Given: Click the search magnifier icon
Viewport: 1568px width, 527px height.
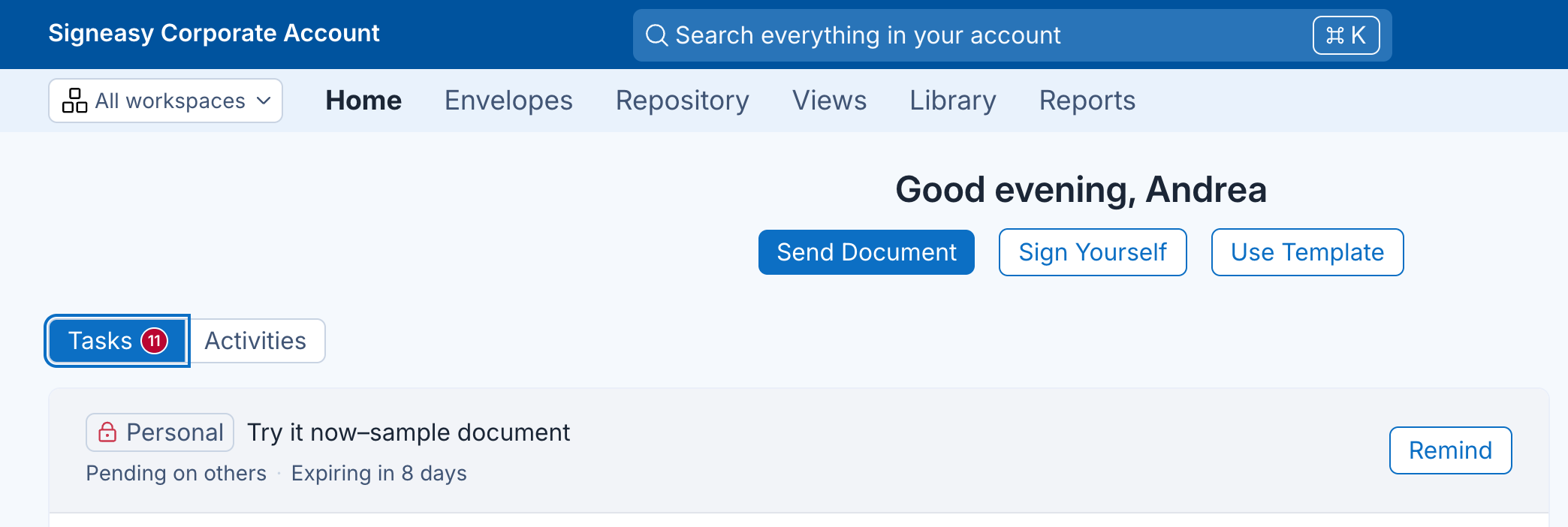Looking at the screenshot, I should [x=656, y=35].
